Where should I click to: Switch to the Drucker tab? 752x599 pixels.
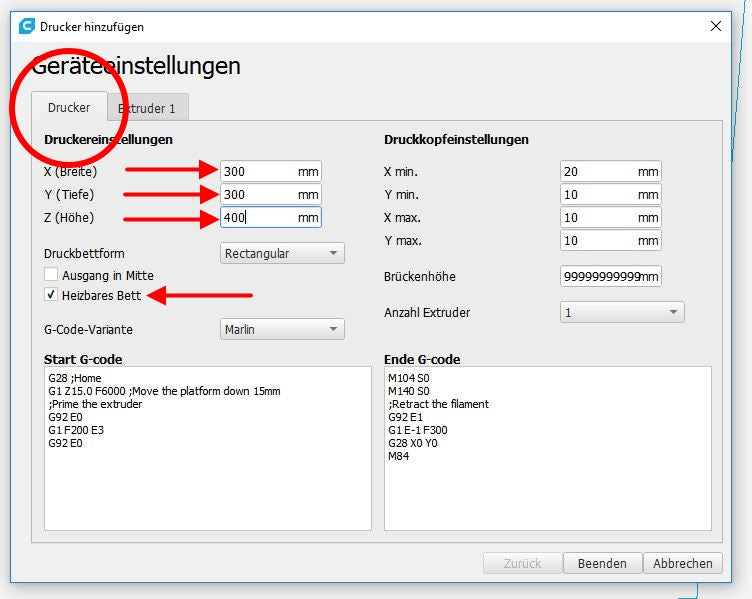(x=69, y=107)
